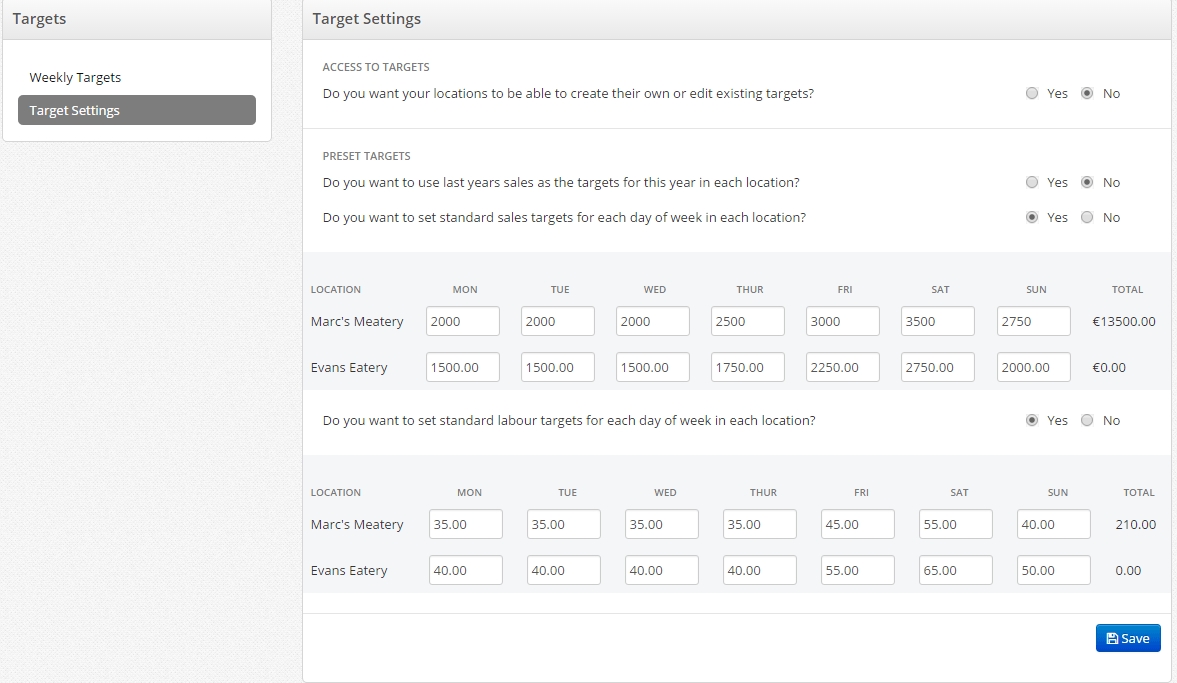Enable location access to edit targets with Yes

click(1032, 93)
